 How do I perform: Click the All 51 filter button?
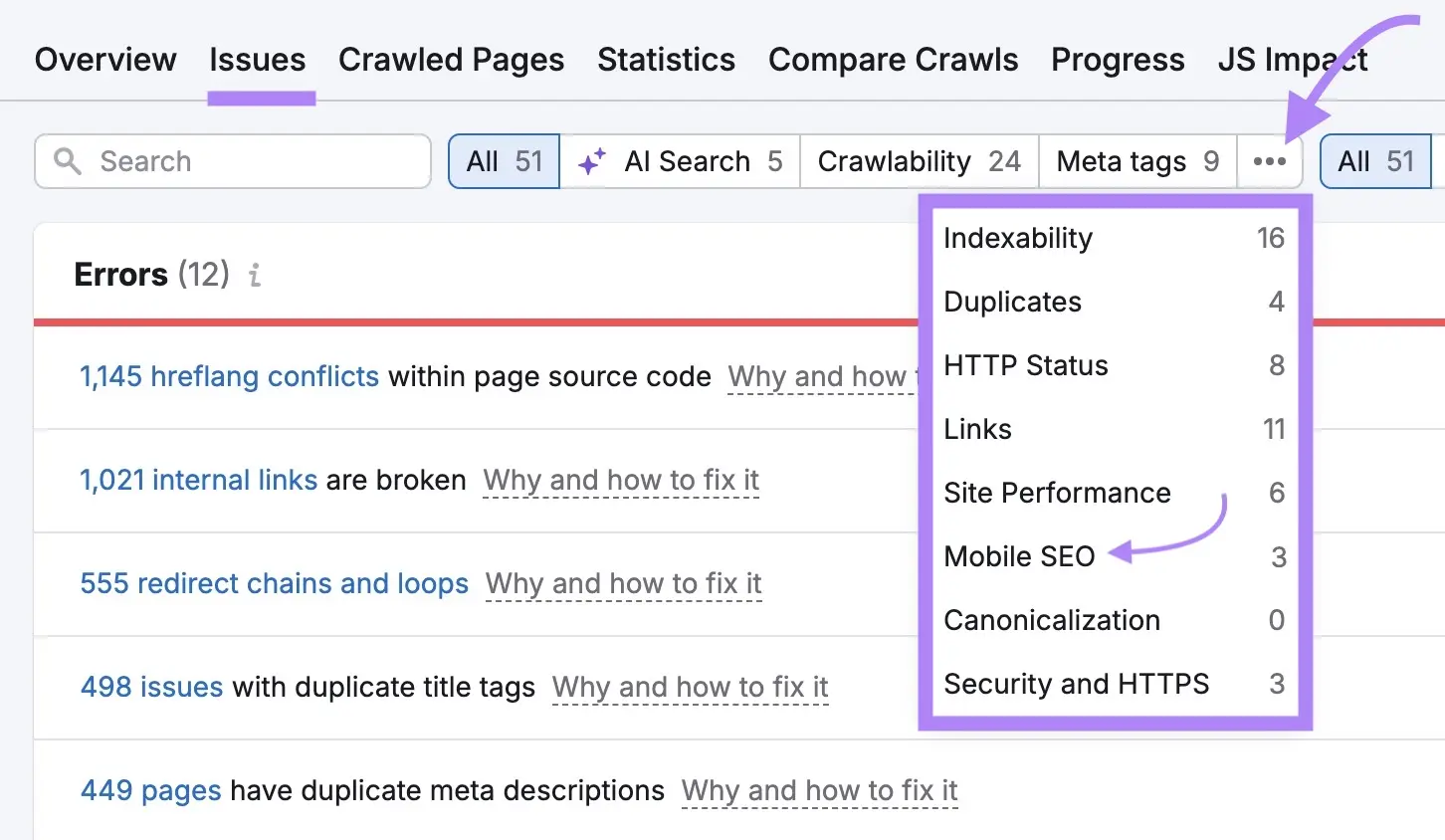[x=503, y=160]
